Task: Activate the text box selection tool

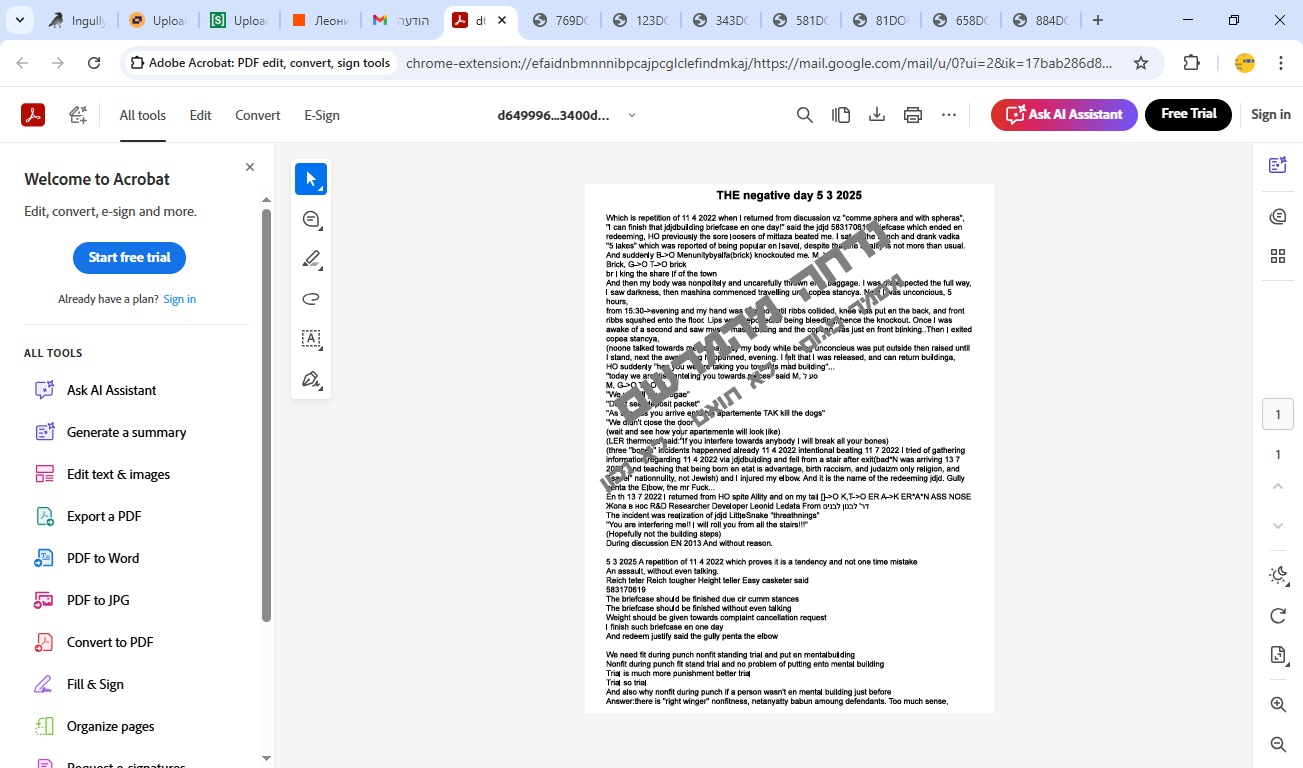Action: [311, 339]
